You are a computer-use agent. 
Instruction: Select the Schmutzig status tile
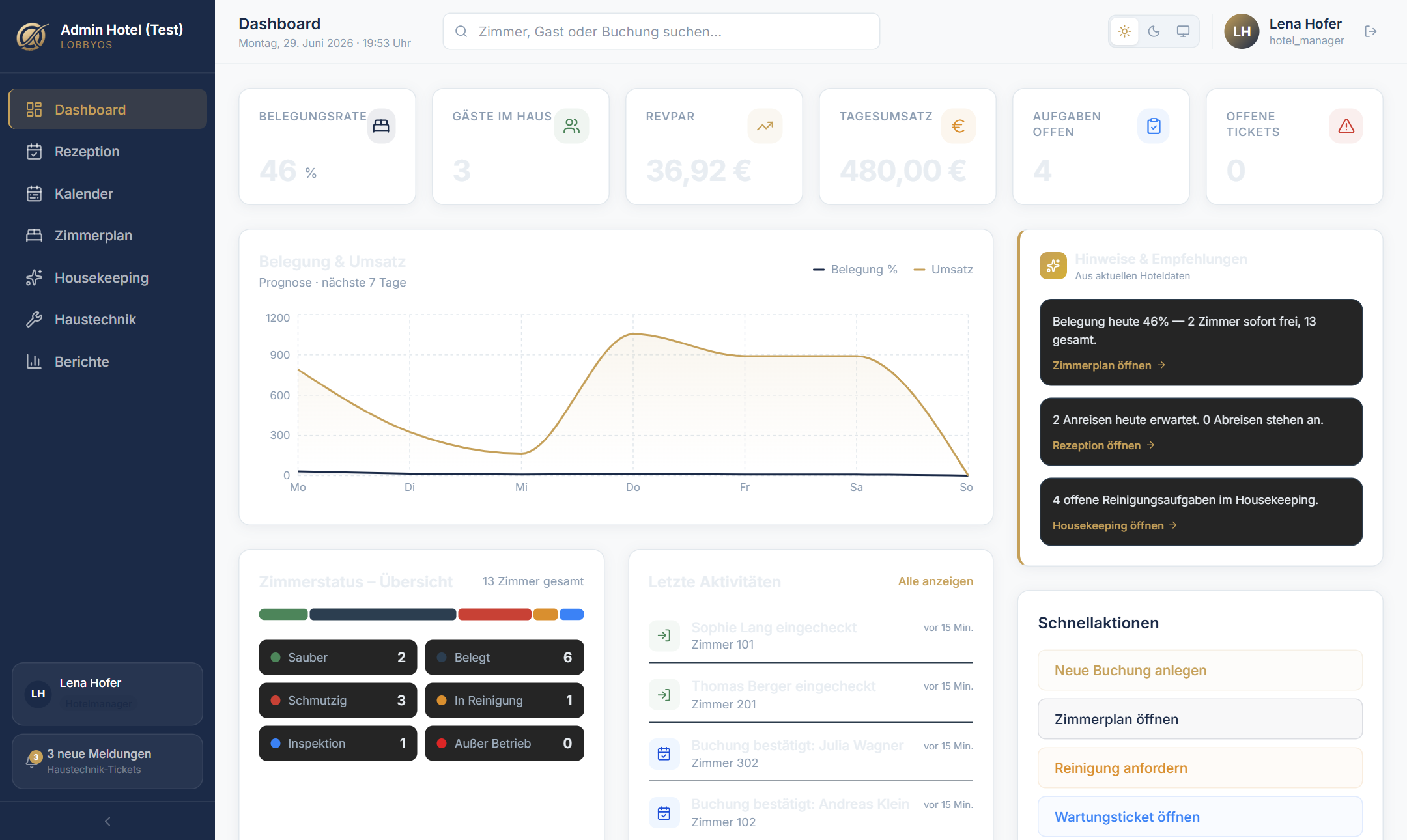click(x=338, y=700)
